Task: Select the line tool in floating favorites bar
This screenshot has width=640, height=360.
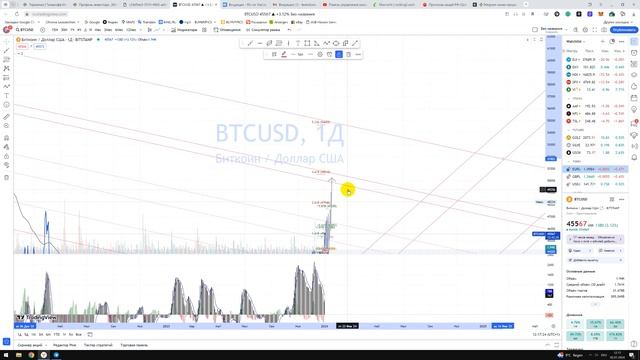Action: [x=250, y=43]
